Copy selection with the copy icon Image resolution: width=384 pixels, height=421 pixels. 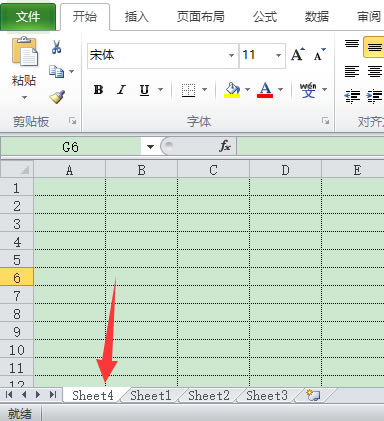56,71
